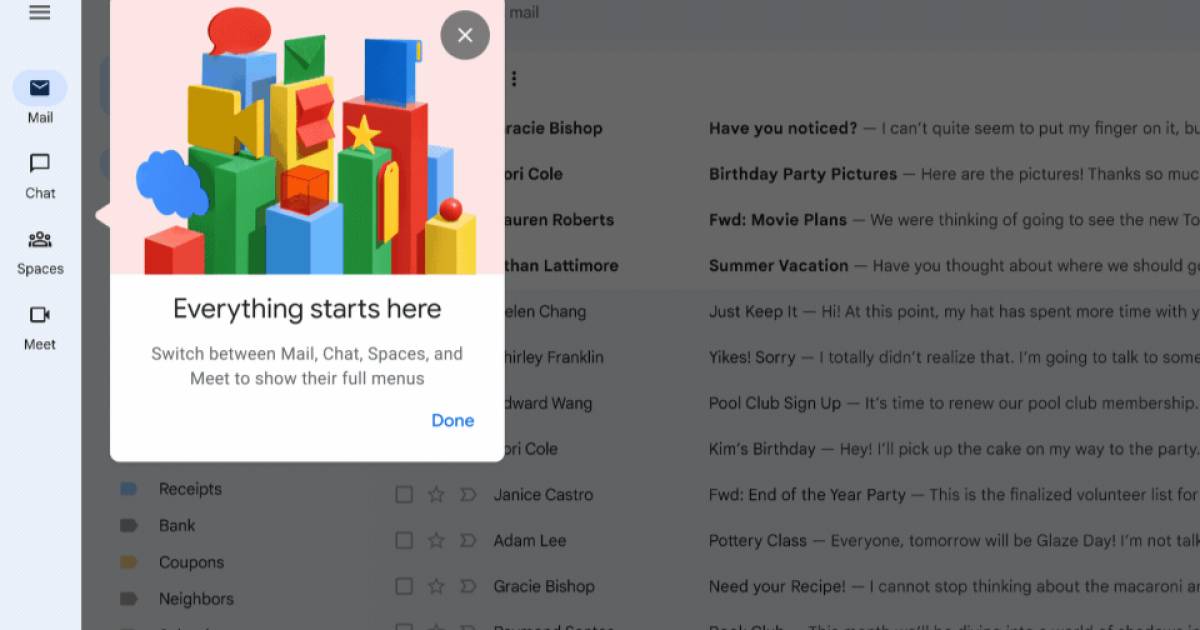Viewport: 1200px width, 630px height.
Task: Click the three-dot More icon above inbox
Action: 515,79
